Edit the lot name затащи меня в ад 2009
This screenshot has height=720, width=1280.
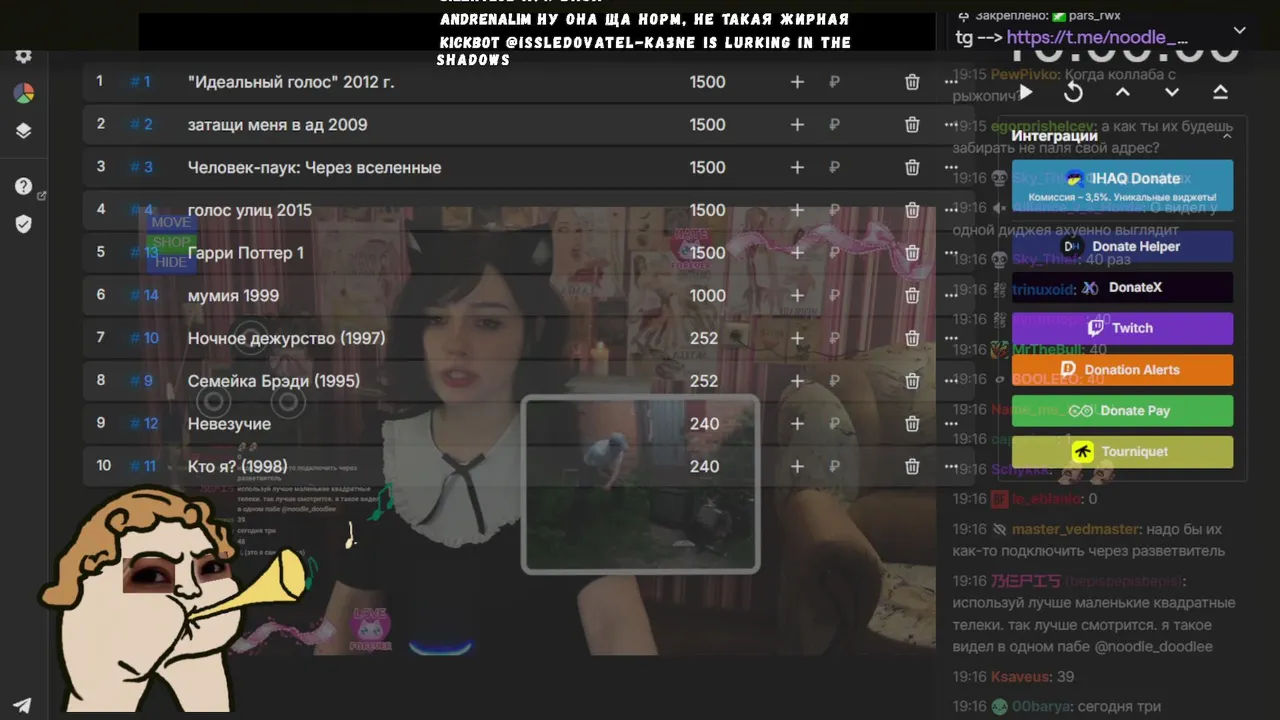point(277,125)
